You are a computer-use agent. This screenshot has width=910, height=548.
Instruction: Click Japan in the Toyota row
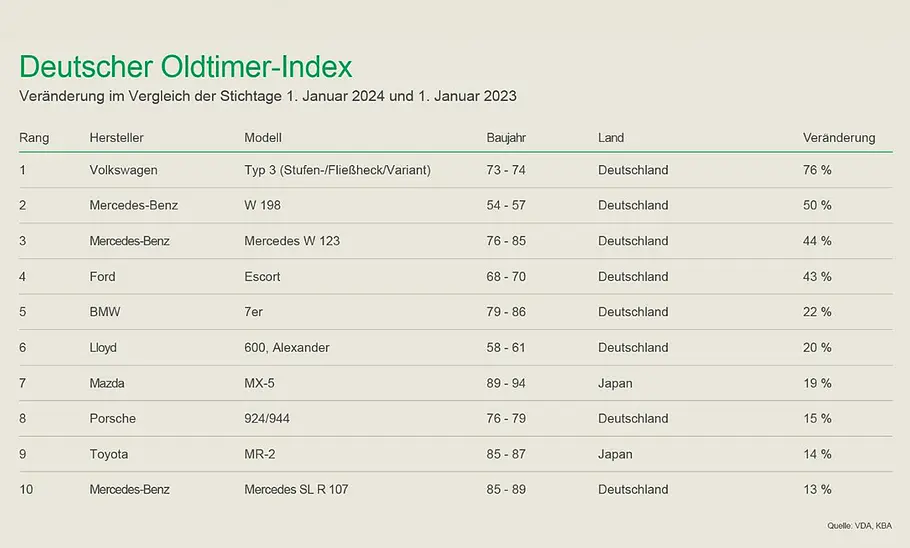[615, 455]
